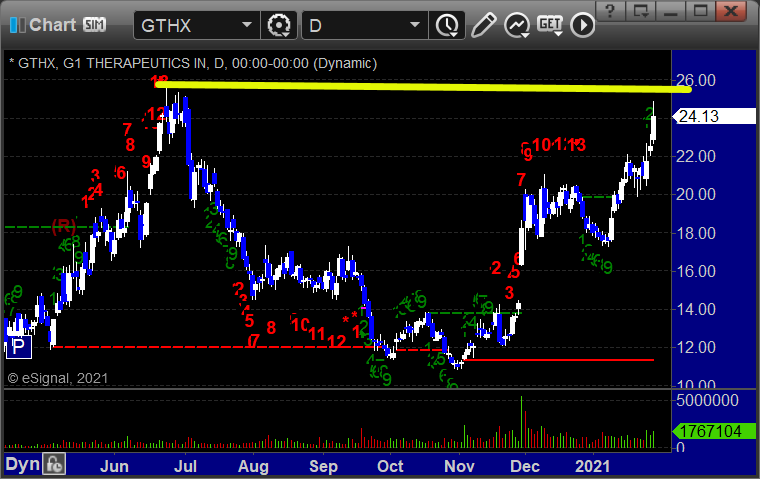Select the solid red line below 12.00

557,360
